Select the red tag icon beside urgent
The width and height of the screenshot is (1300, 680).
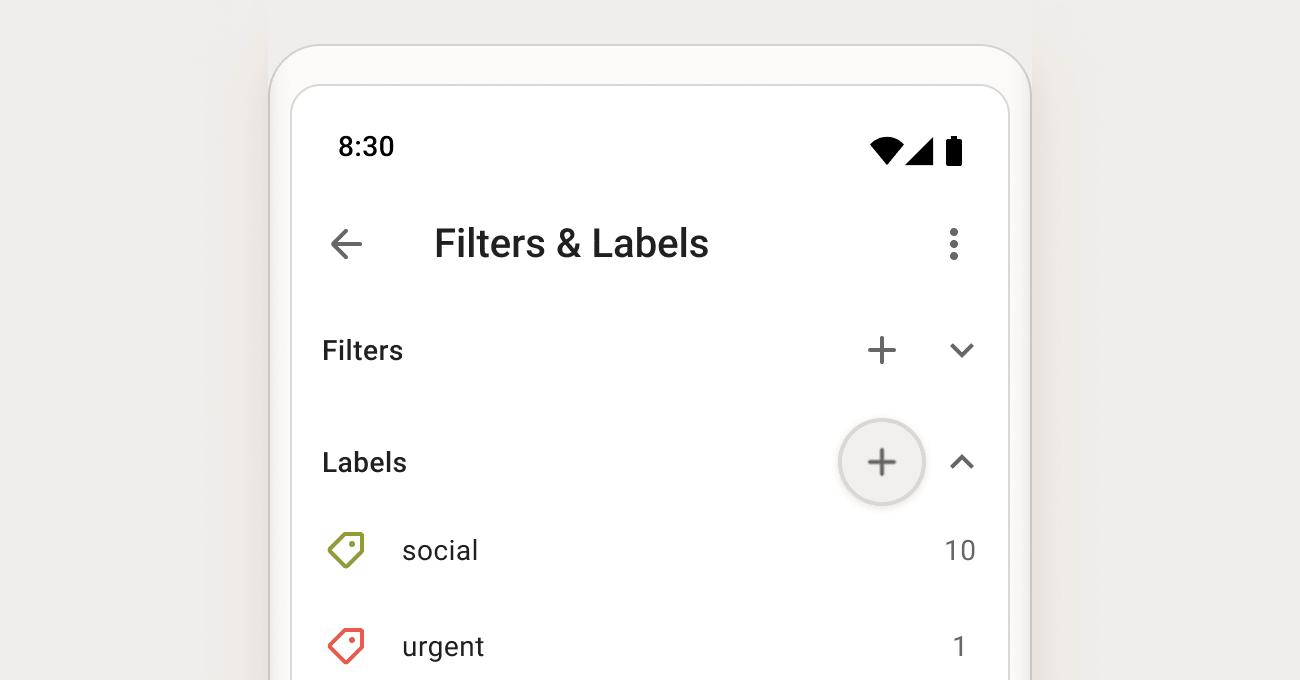pos(346,646)
